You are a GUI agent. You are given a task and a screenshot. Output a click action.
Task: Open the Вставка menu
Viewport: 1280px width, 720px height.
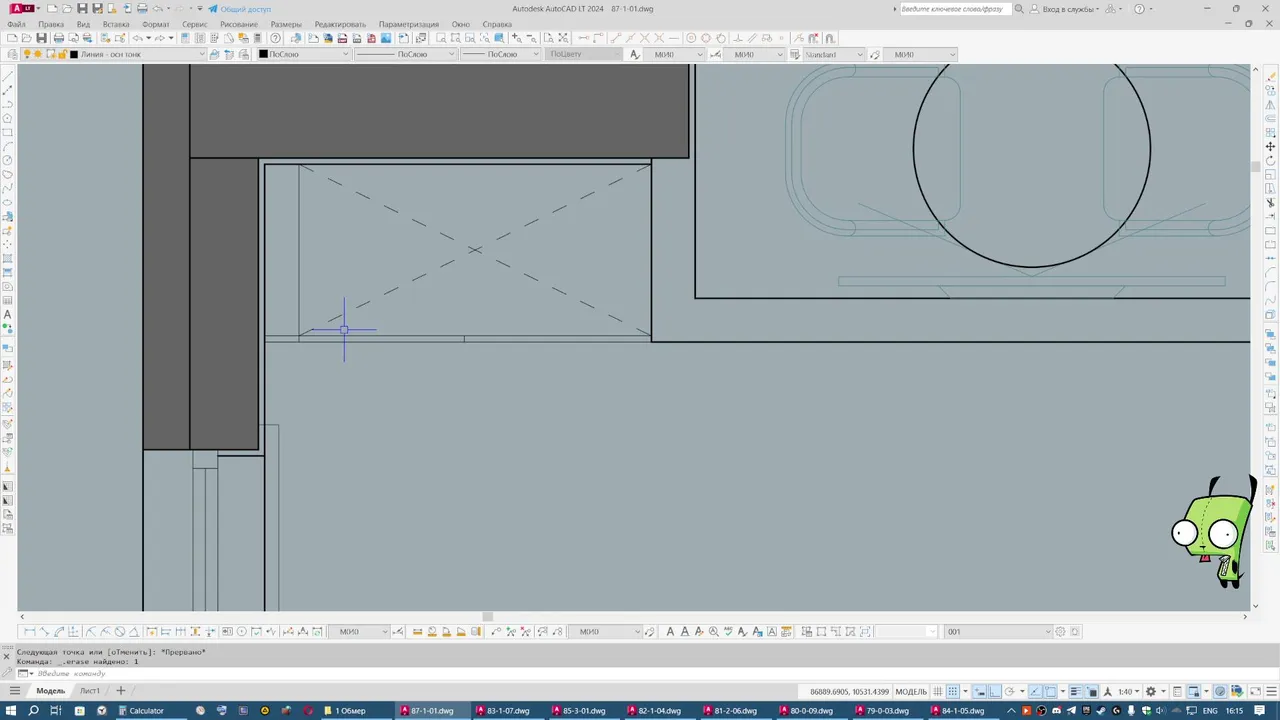[116, 24]
